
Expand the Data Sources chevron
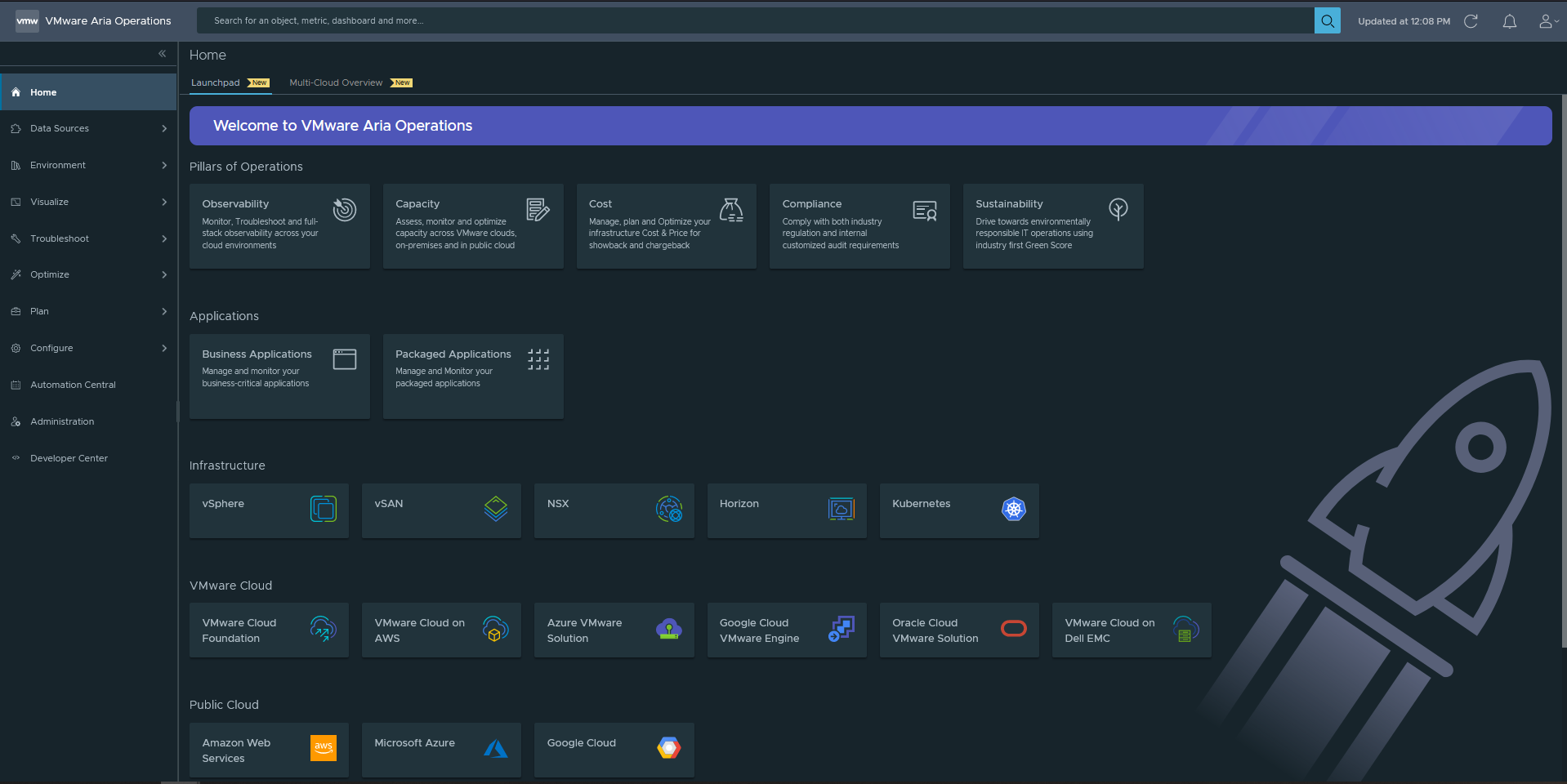tap(164, 128)
